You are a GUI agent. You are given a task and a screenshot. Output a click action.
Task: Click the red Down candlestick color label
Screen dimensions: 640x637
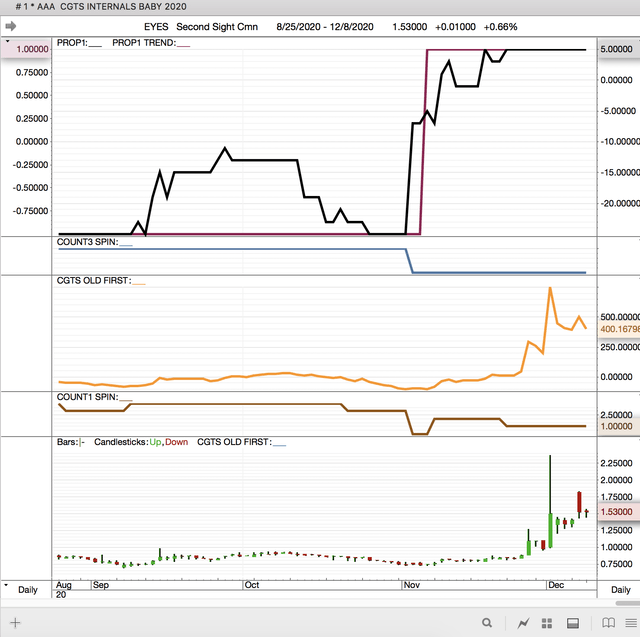click(x=176, y=442)
